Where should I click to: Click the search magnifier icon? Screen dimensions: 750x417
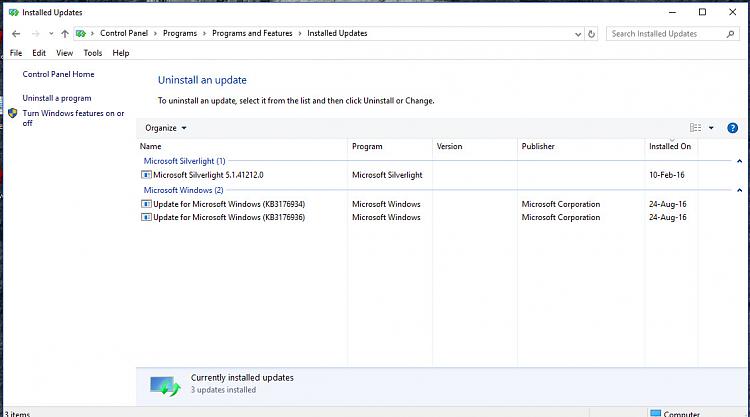(x=730, y=34)
